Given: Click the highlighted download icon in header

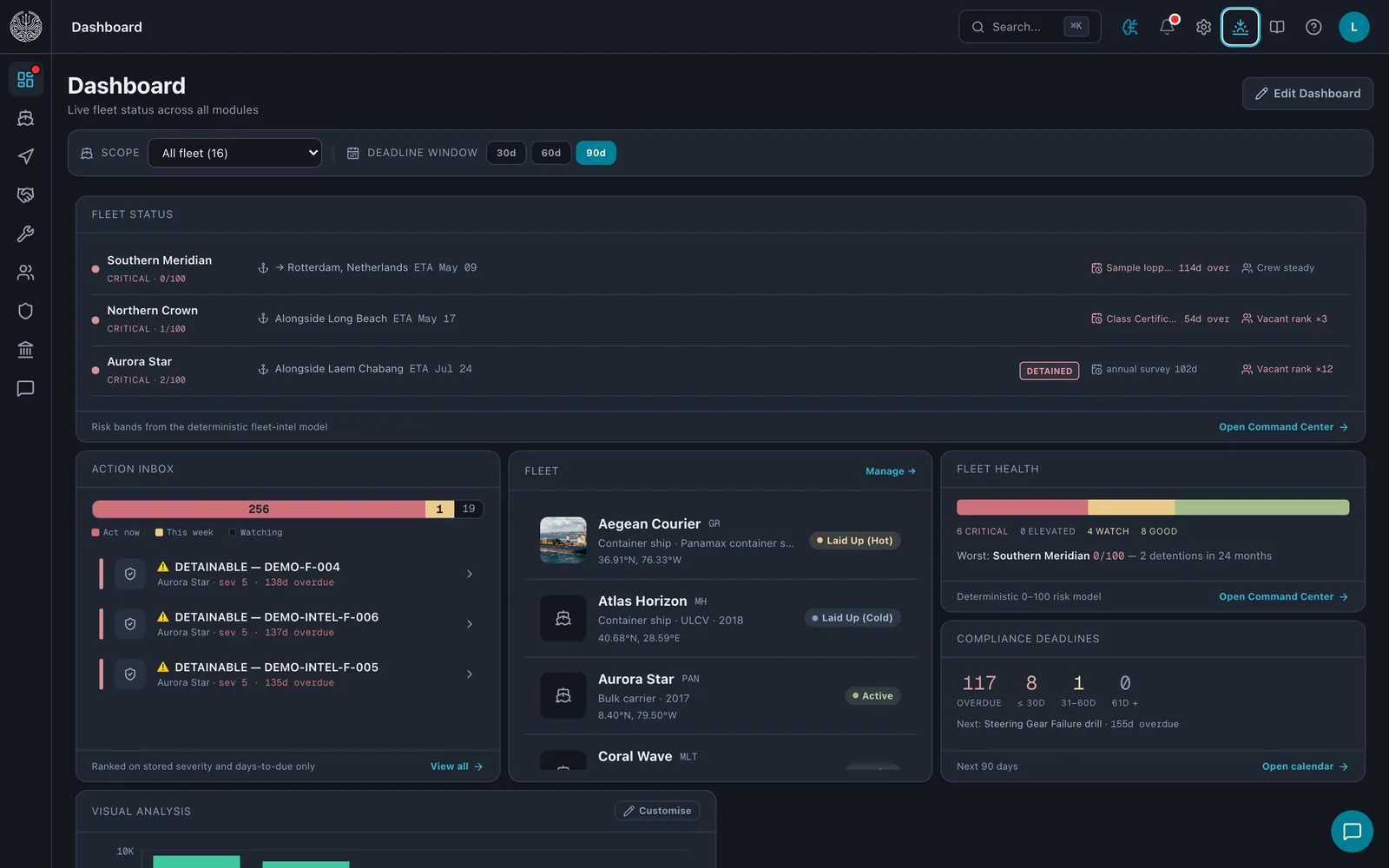Looking at the screenshot, I should point(1240,27).
